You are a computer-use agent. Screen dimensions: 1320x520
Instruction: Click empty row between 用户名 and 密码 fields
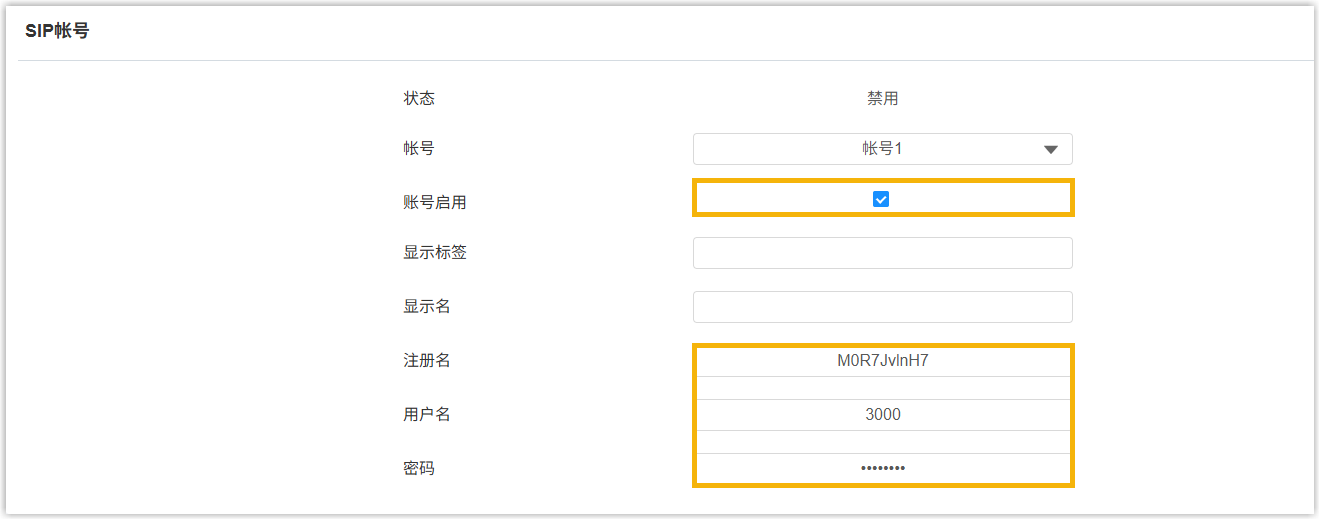pos(882,442)
